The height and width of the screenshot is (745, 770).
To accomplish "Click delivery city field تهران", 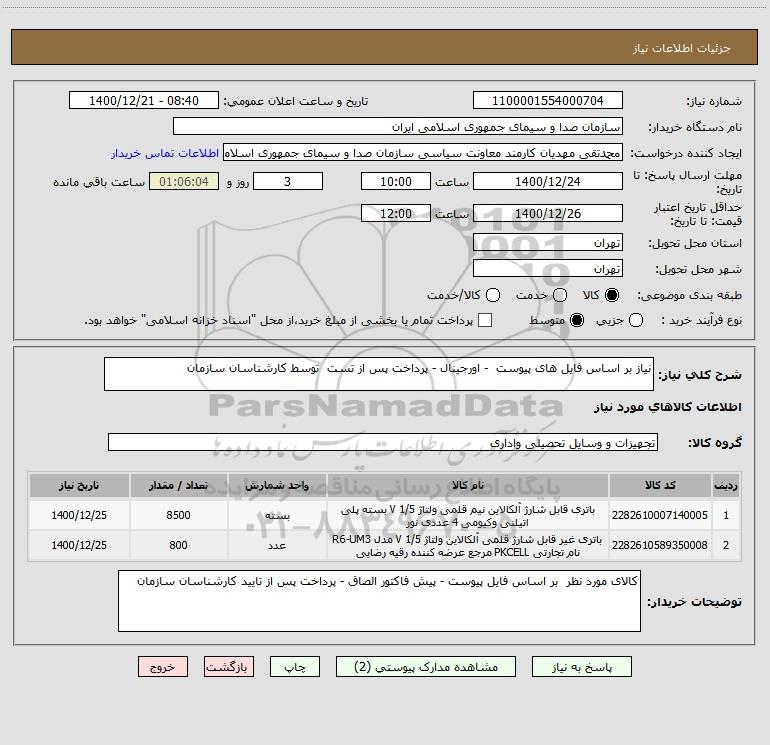I will pyautogui.click(x=548, y=269).
